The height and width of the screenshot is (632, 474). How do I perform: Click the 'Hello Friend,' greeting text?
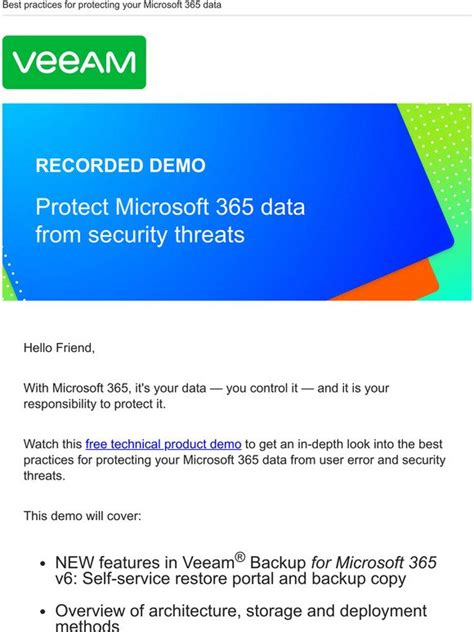pyautogui.click(x=59, y=347)
